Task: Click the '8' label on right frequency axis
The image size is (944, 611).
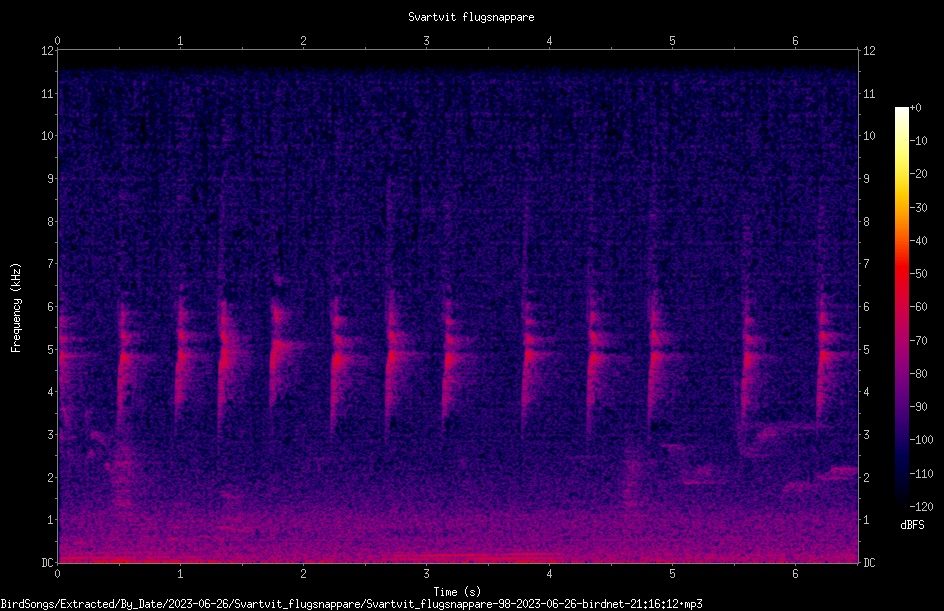Action: pos(866,222)
